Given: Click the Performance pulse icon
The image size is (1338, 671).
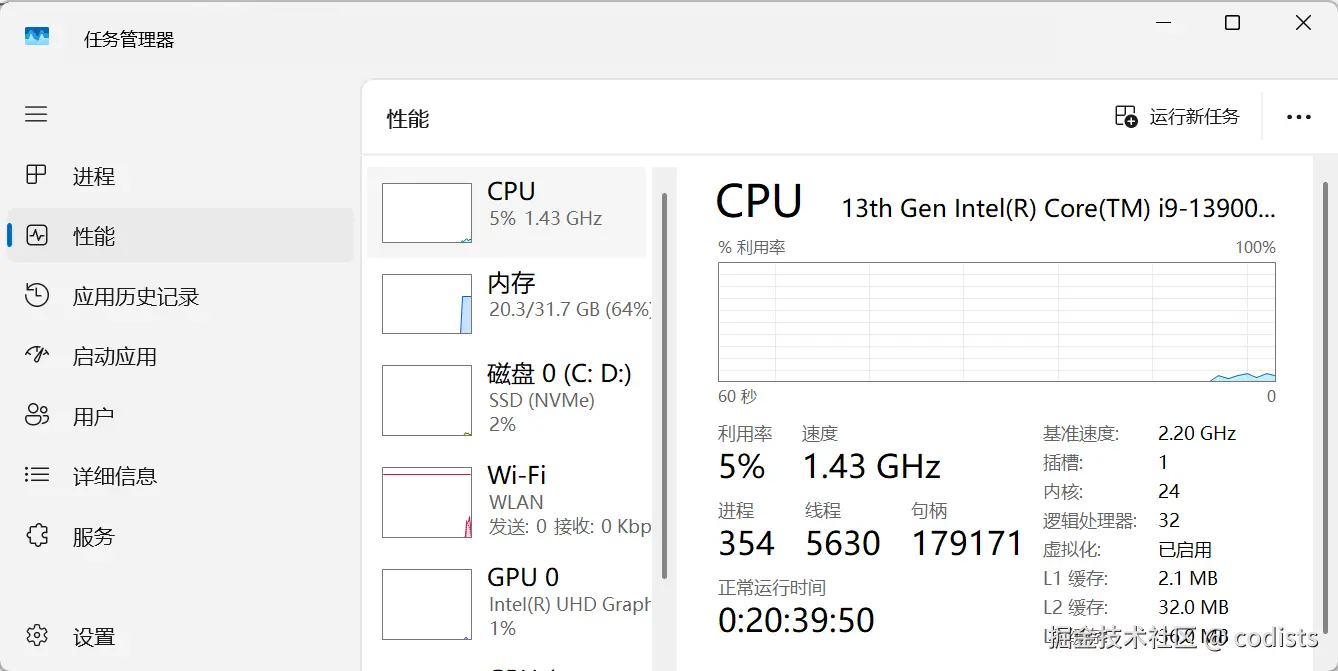Looking at the screenshot, I should click(x=37, y=236).
